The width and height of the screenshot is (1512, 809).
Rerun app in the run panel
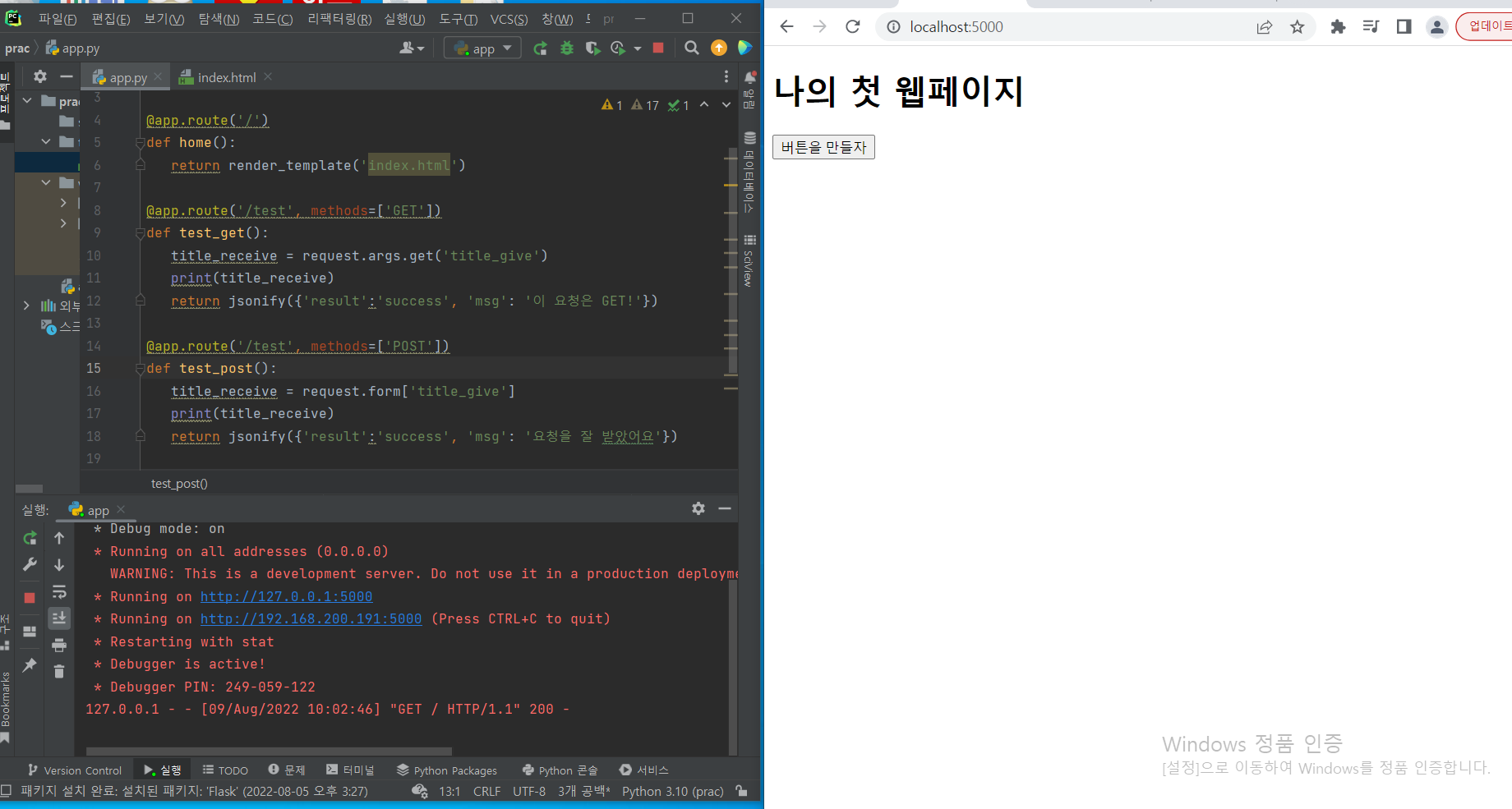[x=30, y=538]
